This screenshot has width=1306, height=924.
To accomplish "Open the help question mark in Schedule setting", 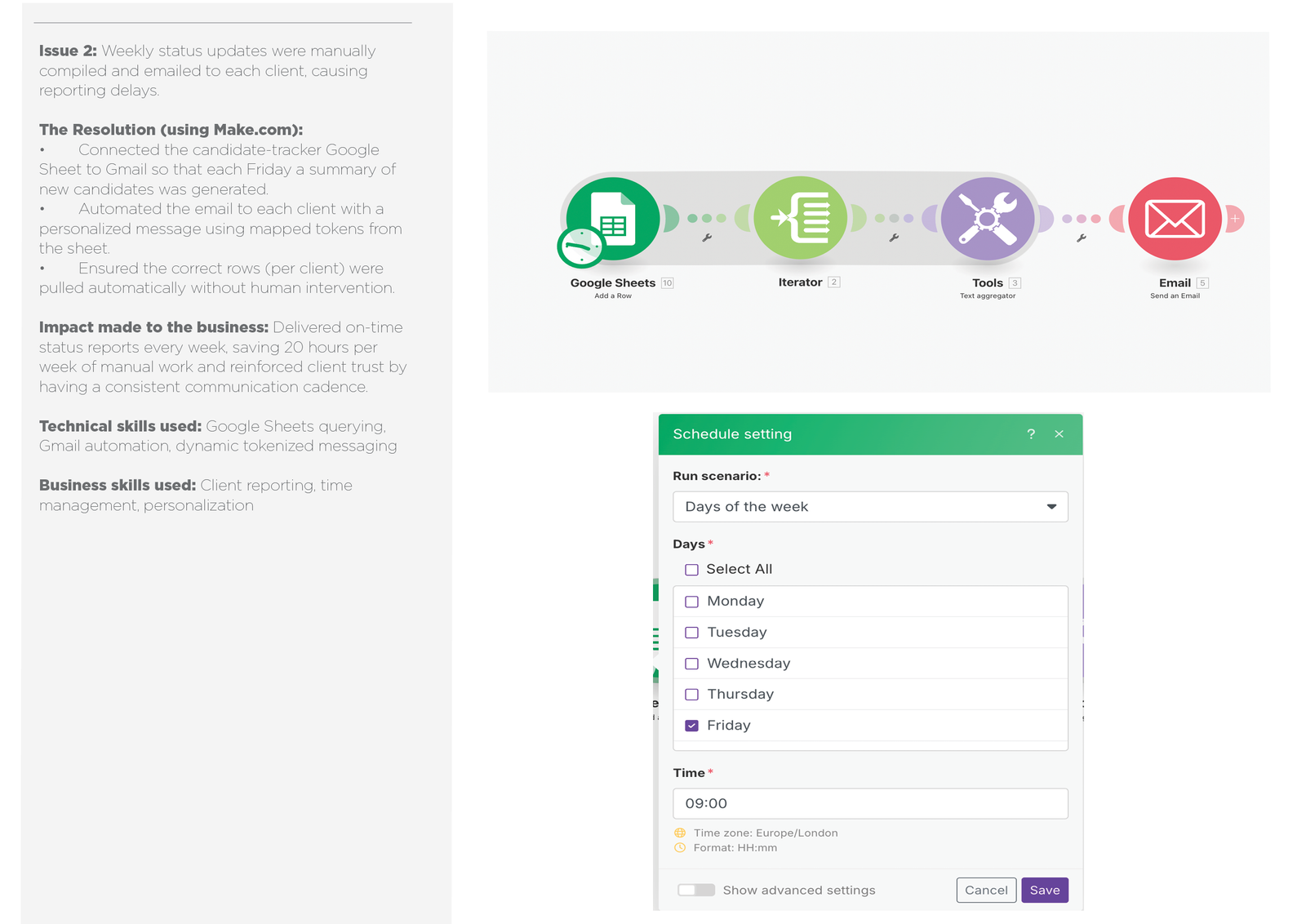I will tap(1031, 434).
